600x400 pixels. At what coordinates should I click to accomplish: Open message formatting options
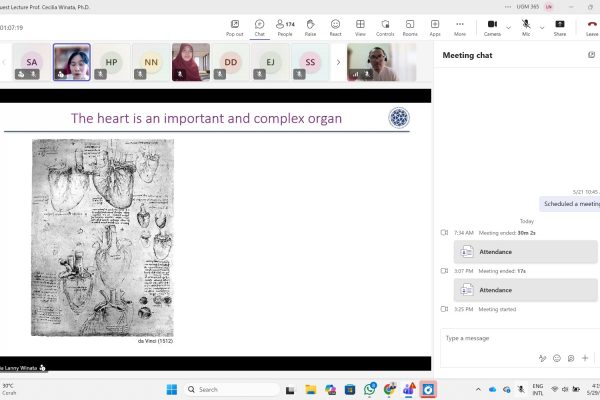[542, 358]
